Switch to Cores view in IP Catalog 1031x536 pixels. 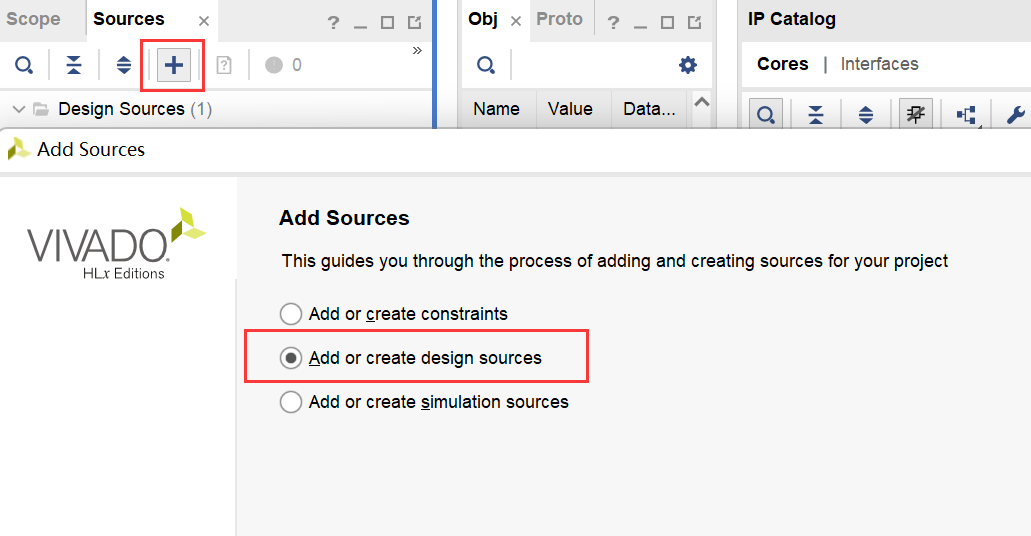(x=782, y=64)
